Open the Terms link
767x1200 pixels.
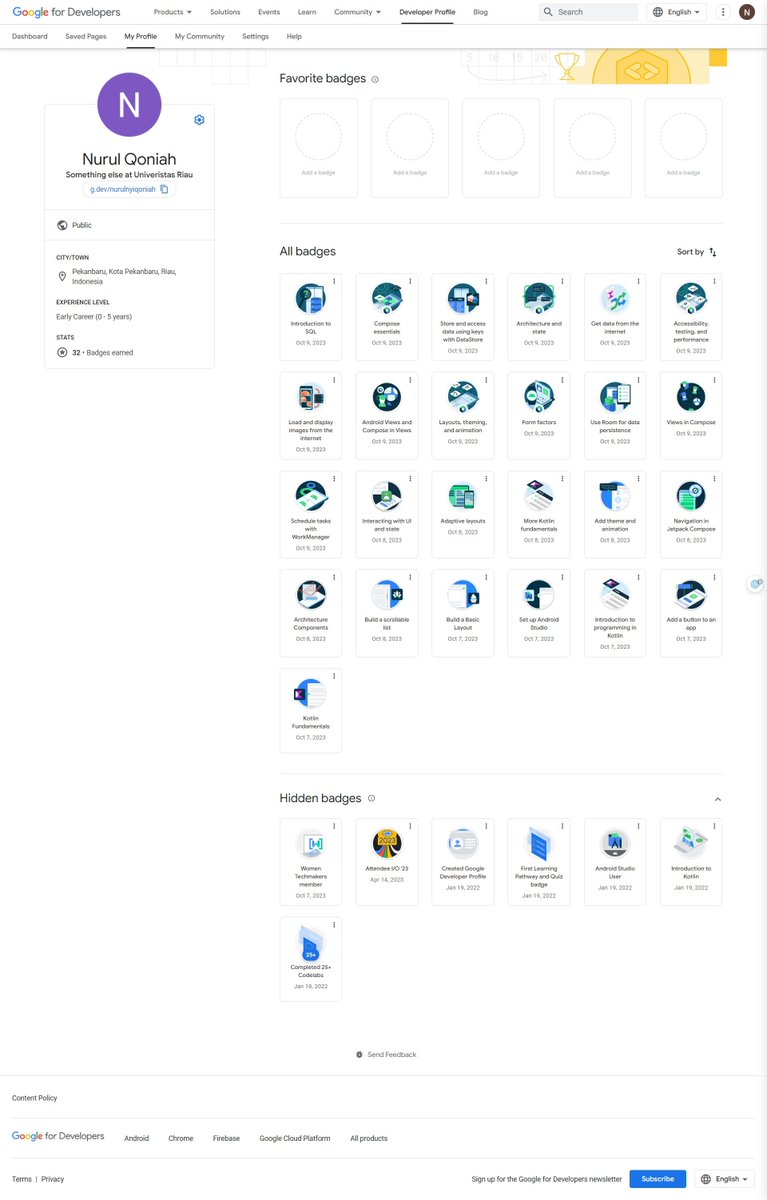[x=22, y=1179]
